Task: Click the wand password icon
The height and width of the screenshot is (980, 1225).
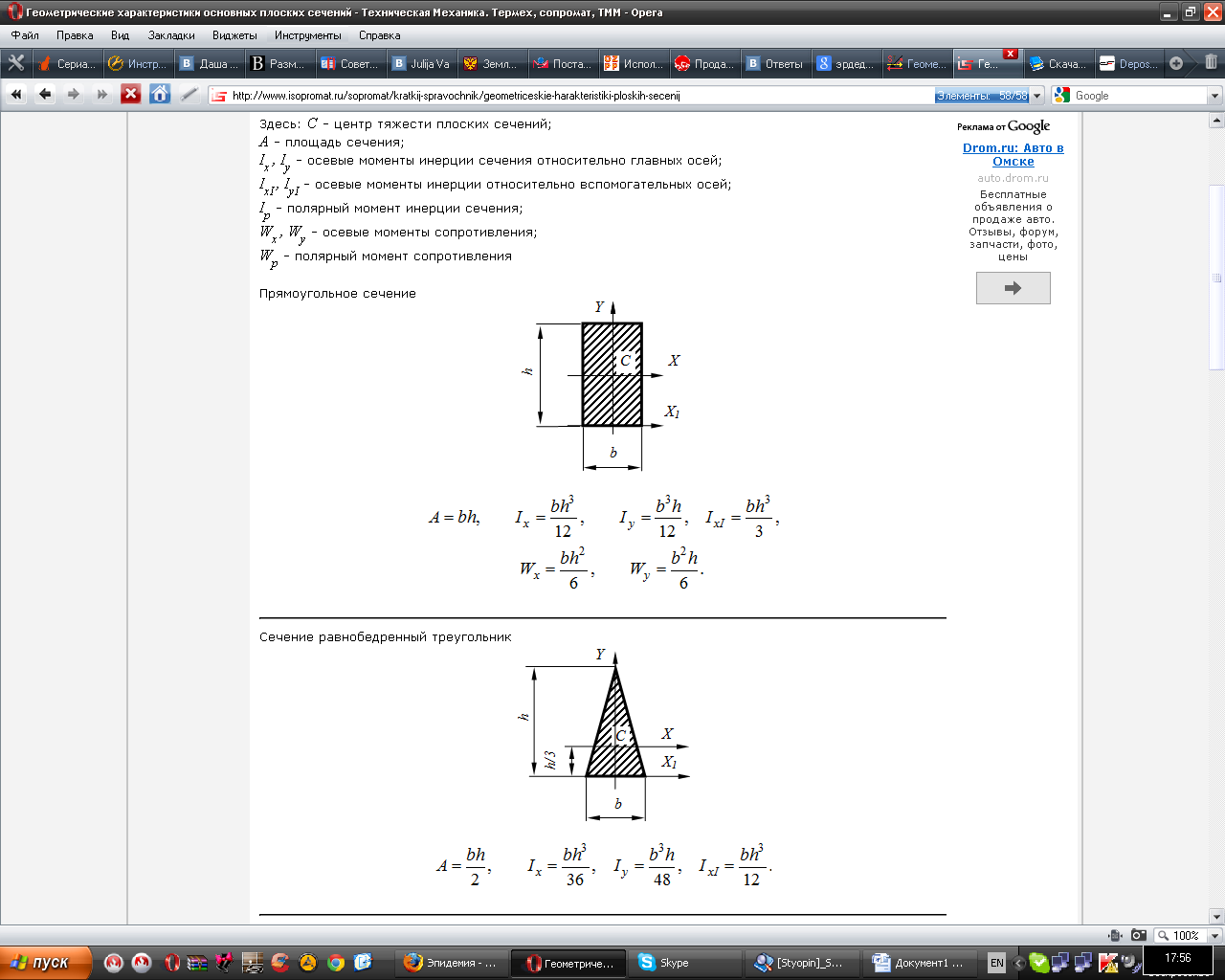Action: tap(189, 94)
